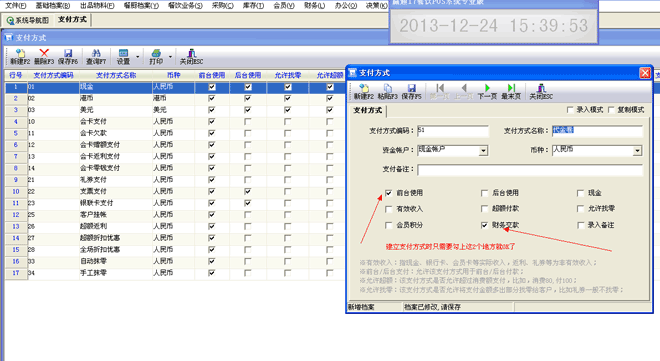The image size is (660, 361).
Task: Click the 币种 column header in the table
Action: coord(173,75)
